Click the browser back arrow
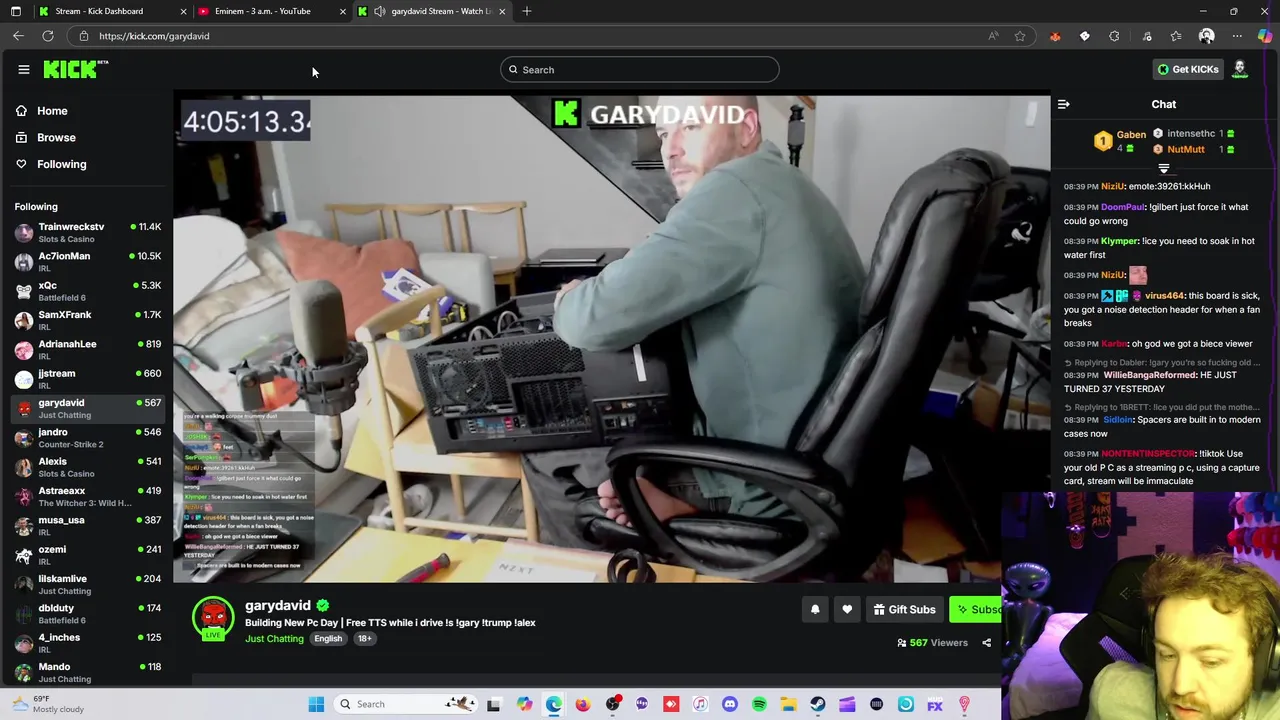This screenshot has height=720, width=1280. pos(18,36)
